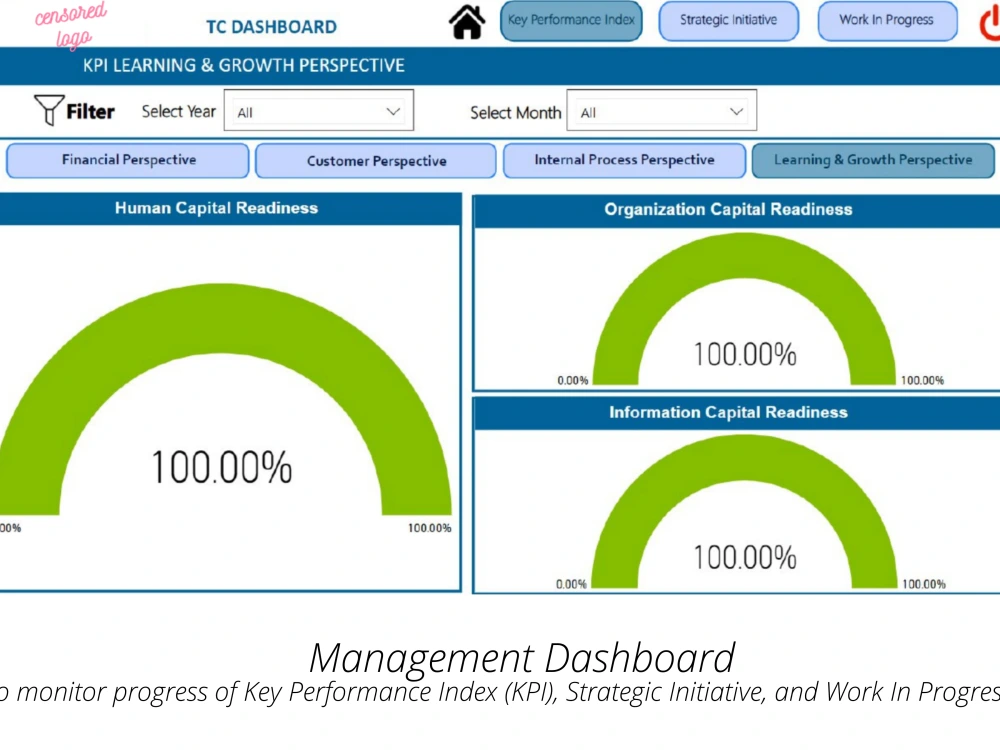
Task: Click Information Capital gauge 100.00% center value
Action: click(x=745, y=557)
